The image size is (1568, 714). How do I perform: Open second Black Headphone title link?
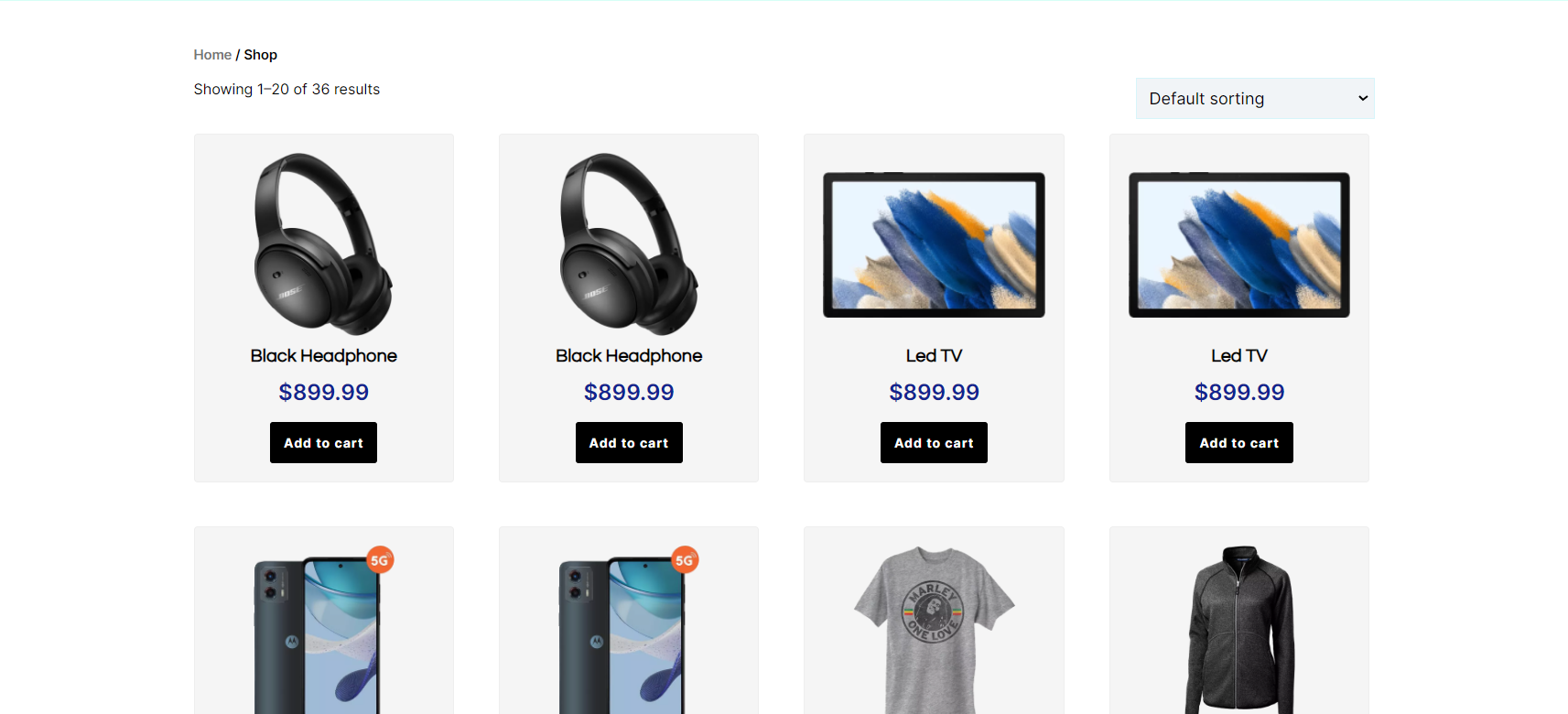629,356
